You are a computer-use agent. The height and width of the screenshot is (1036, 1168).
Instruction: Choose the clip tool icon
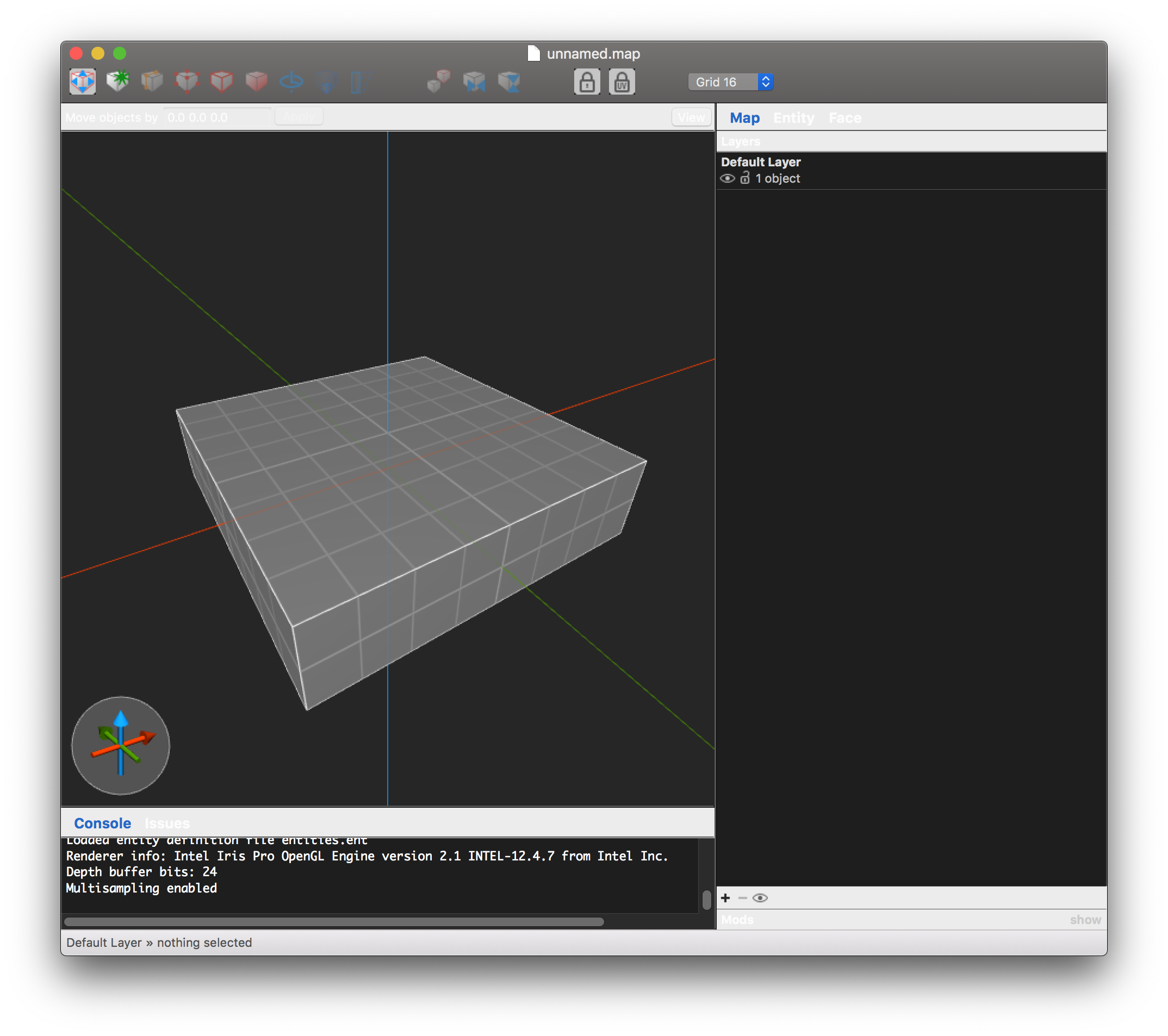(152, 82)
